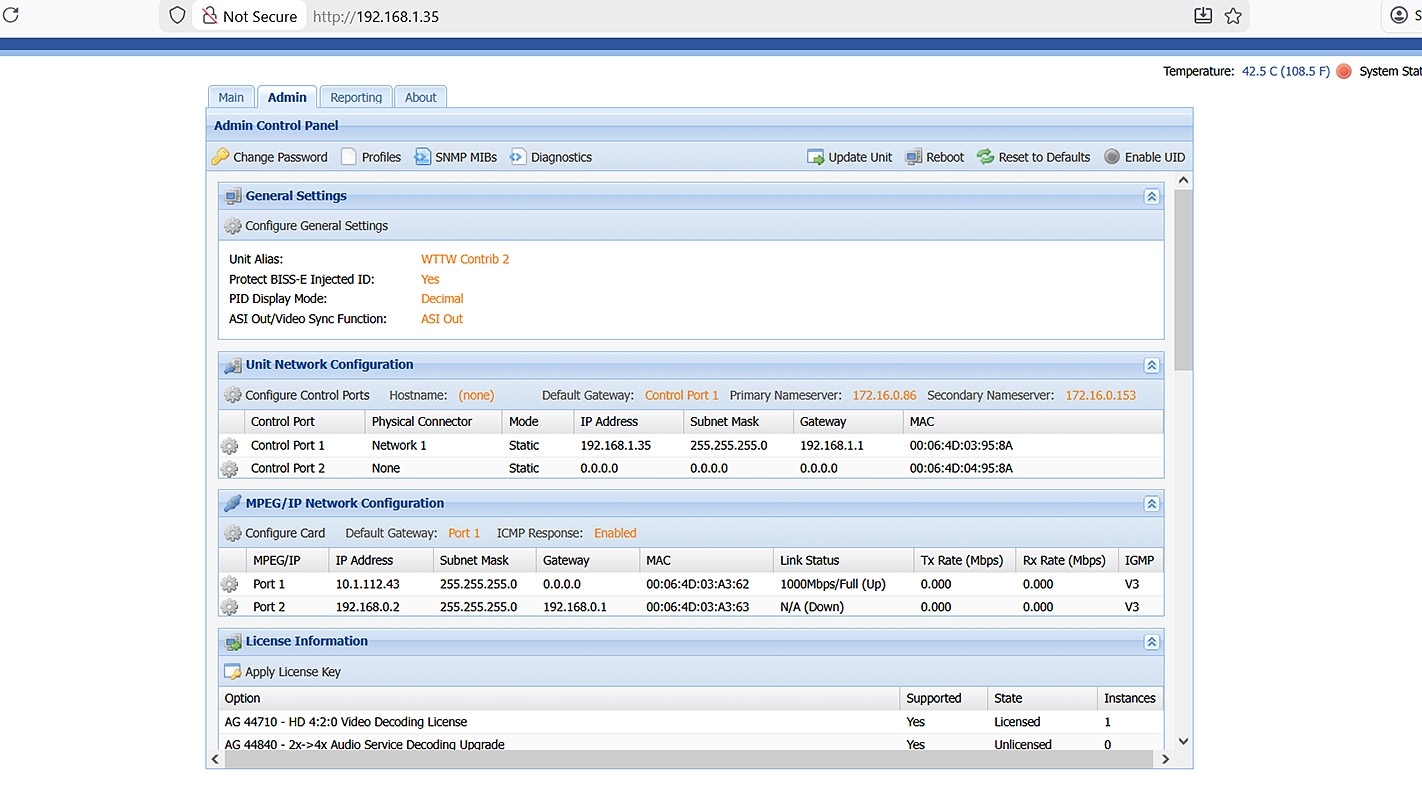Screen dimensions: 1422x800
Task: Open the Diagnostics tool
Action: pyautogui.click(x=551, y=157)
